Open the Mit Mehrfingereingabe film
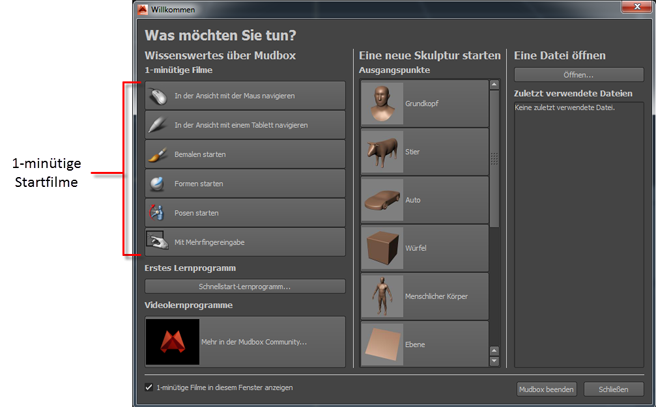 point(245,242)
